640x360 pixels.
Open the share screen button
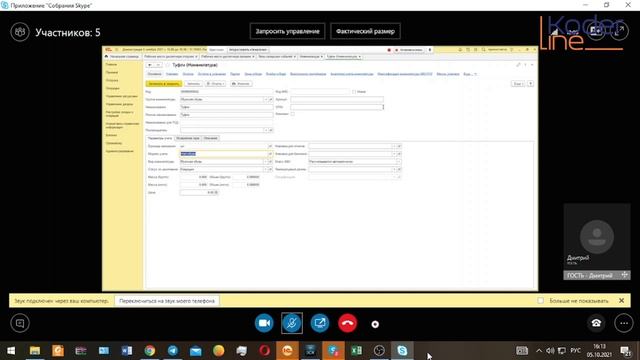[320, 323]
